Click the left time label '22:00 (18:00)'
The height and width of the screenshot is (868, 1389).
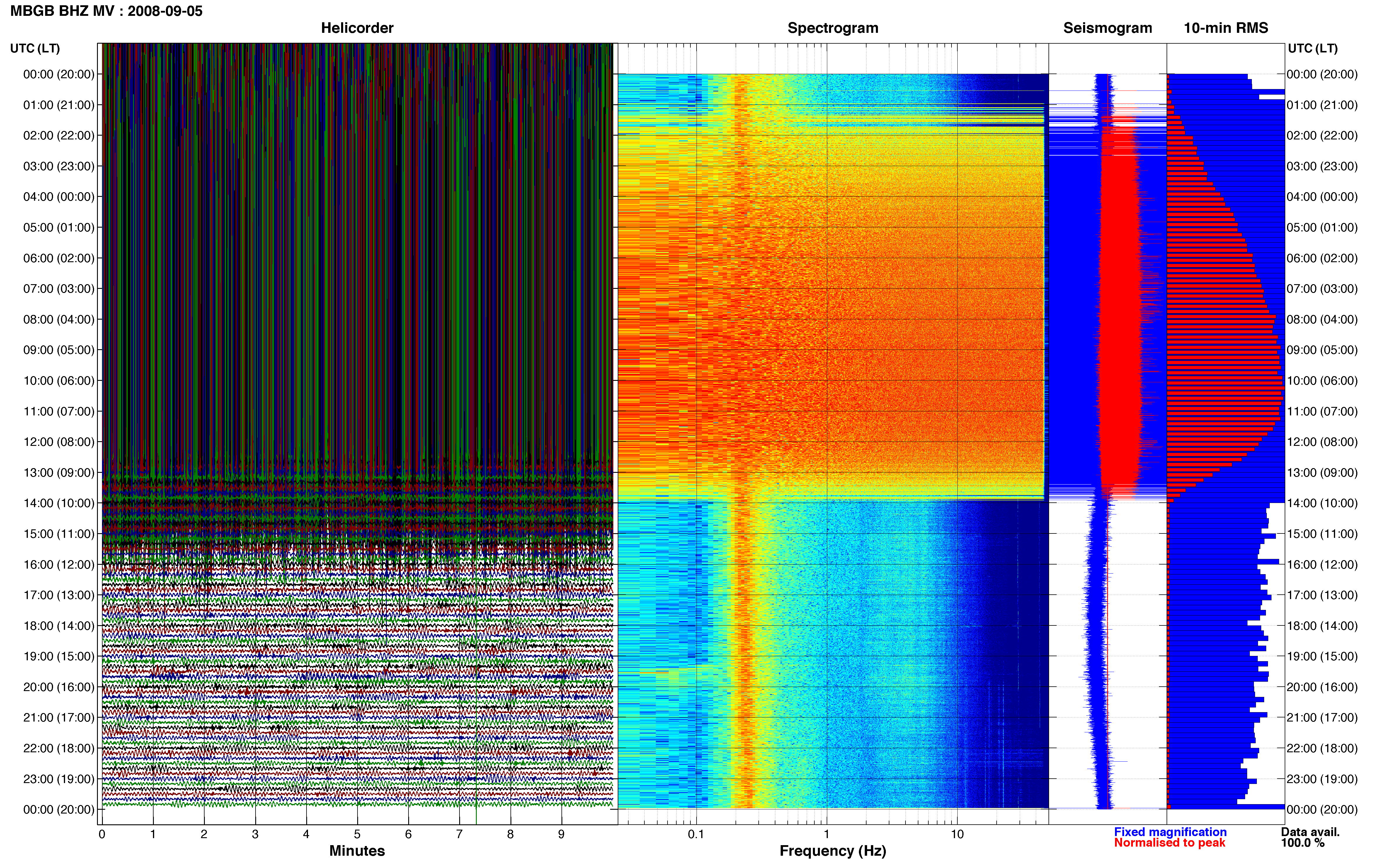[59, 748]
